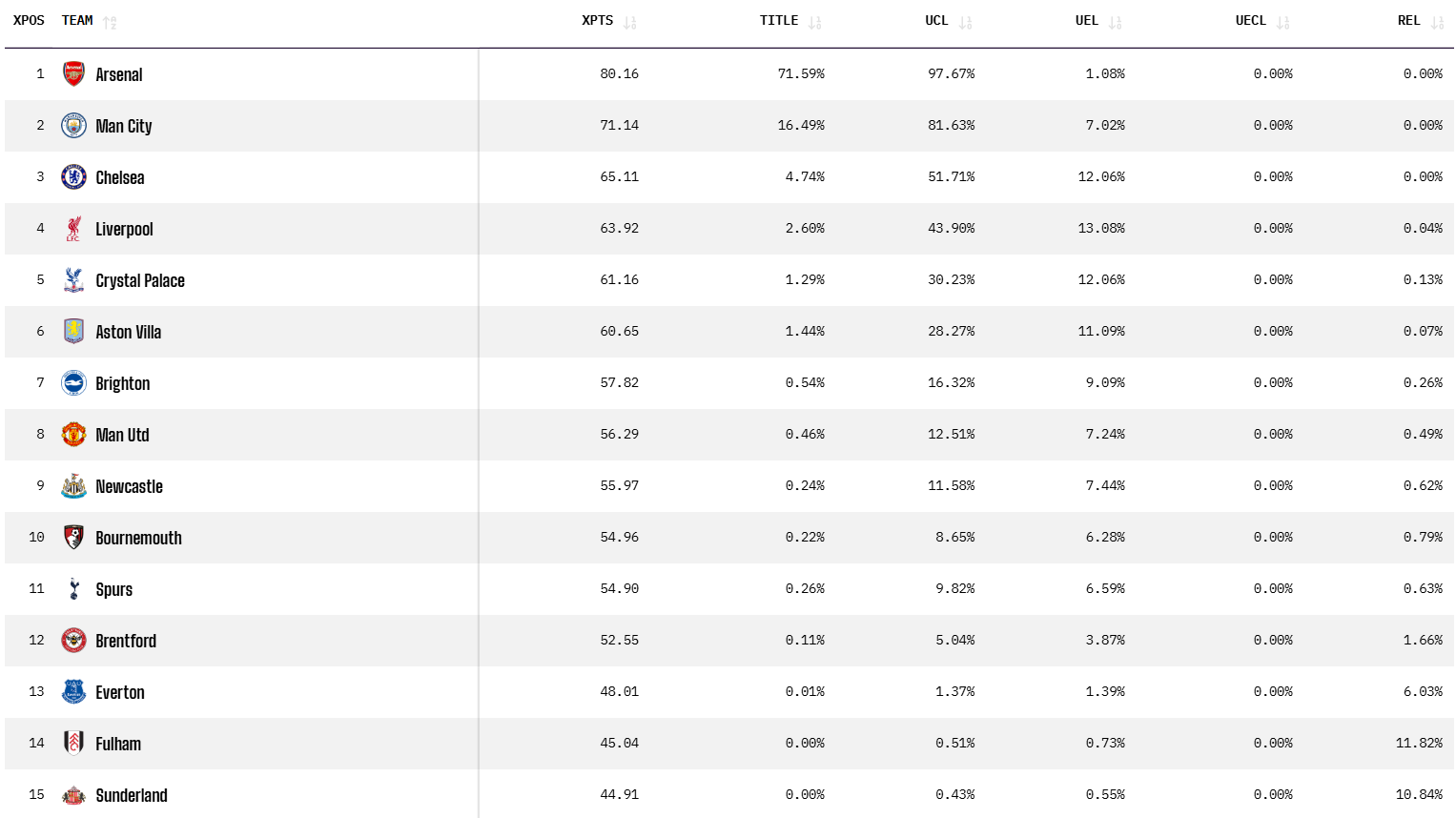Viewport: 1456px width, 818px height.
Task: Select the Chelsea badge icon
Action: click(73, 177)
